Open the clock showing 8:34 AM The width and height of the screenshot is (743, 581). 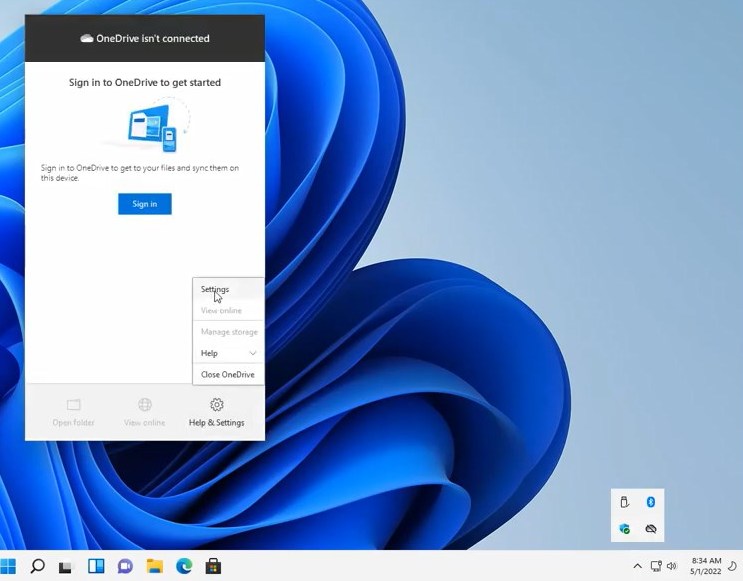pos(706,566)
